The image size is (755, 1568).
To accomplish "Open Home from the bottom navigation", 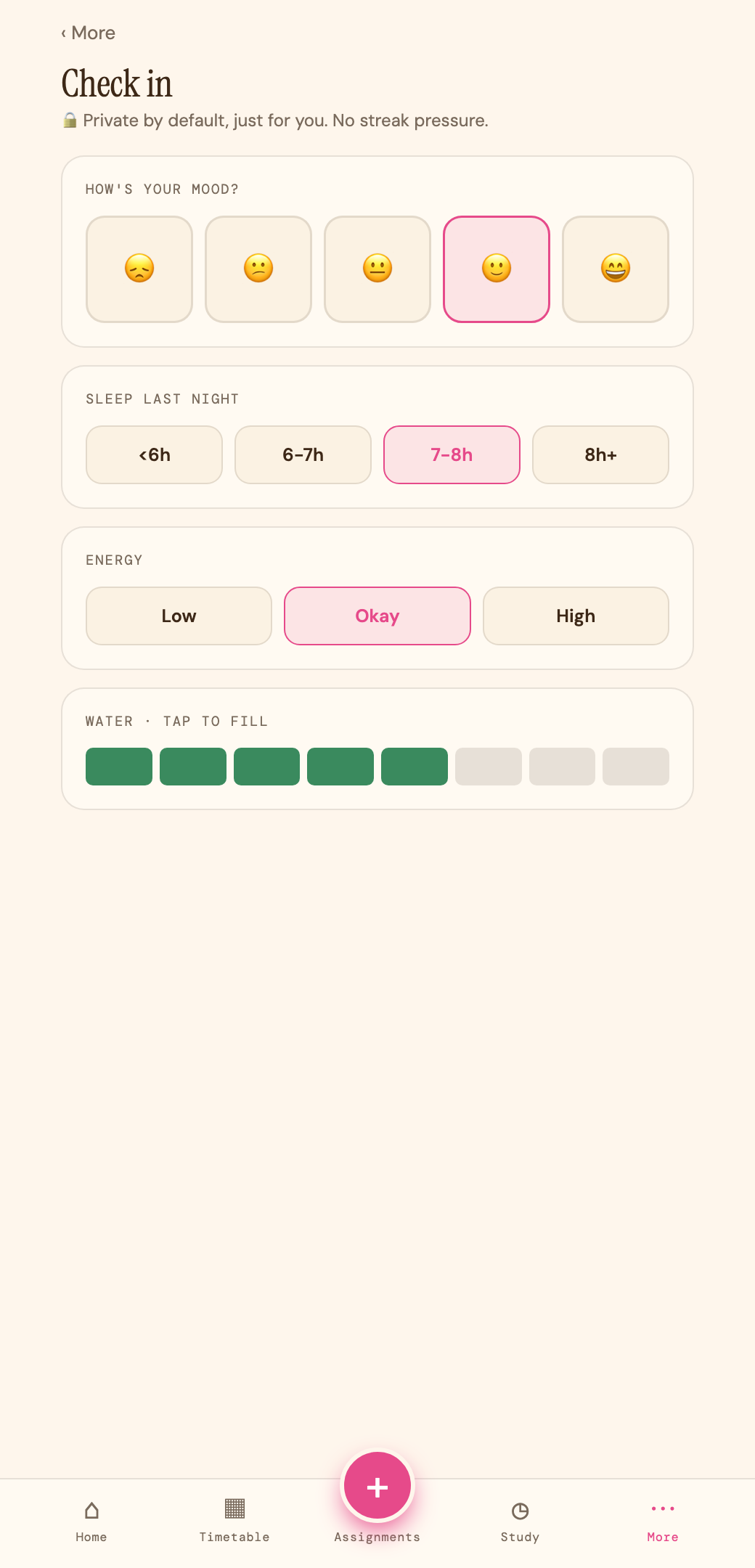I will tap(91, 1522).
